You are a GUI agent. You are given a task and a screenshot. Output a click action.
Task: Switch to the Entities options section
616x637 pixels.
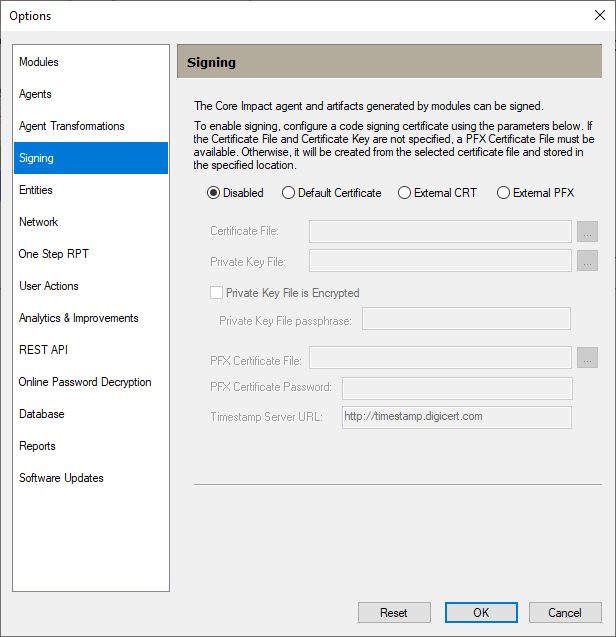(36, 190)
